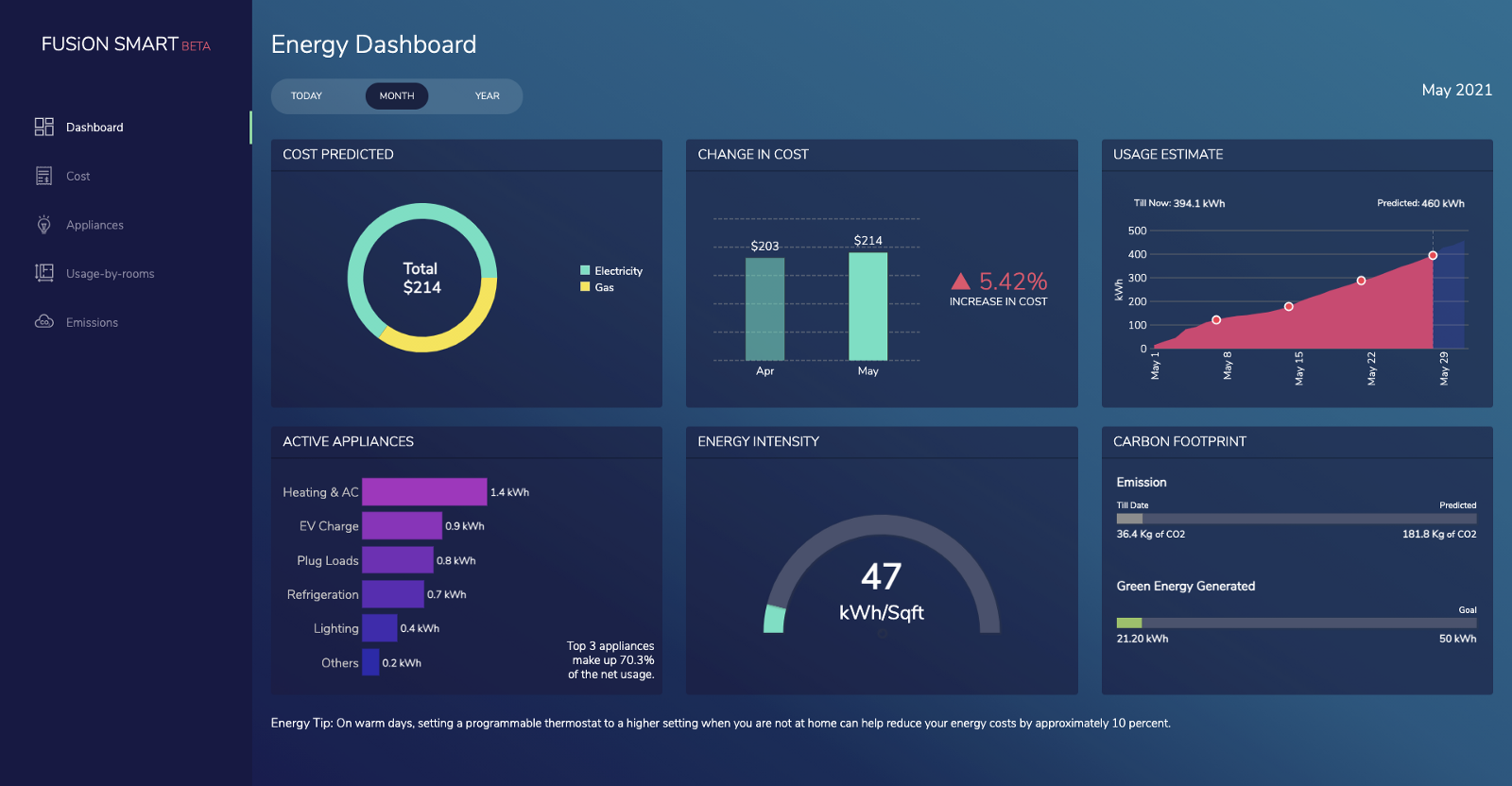Click the FUSION SMART beta logo
Viewport: 1512px width, 786px height.
126,44
